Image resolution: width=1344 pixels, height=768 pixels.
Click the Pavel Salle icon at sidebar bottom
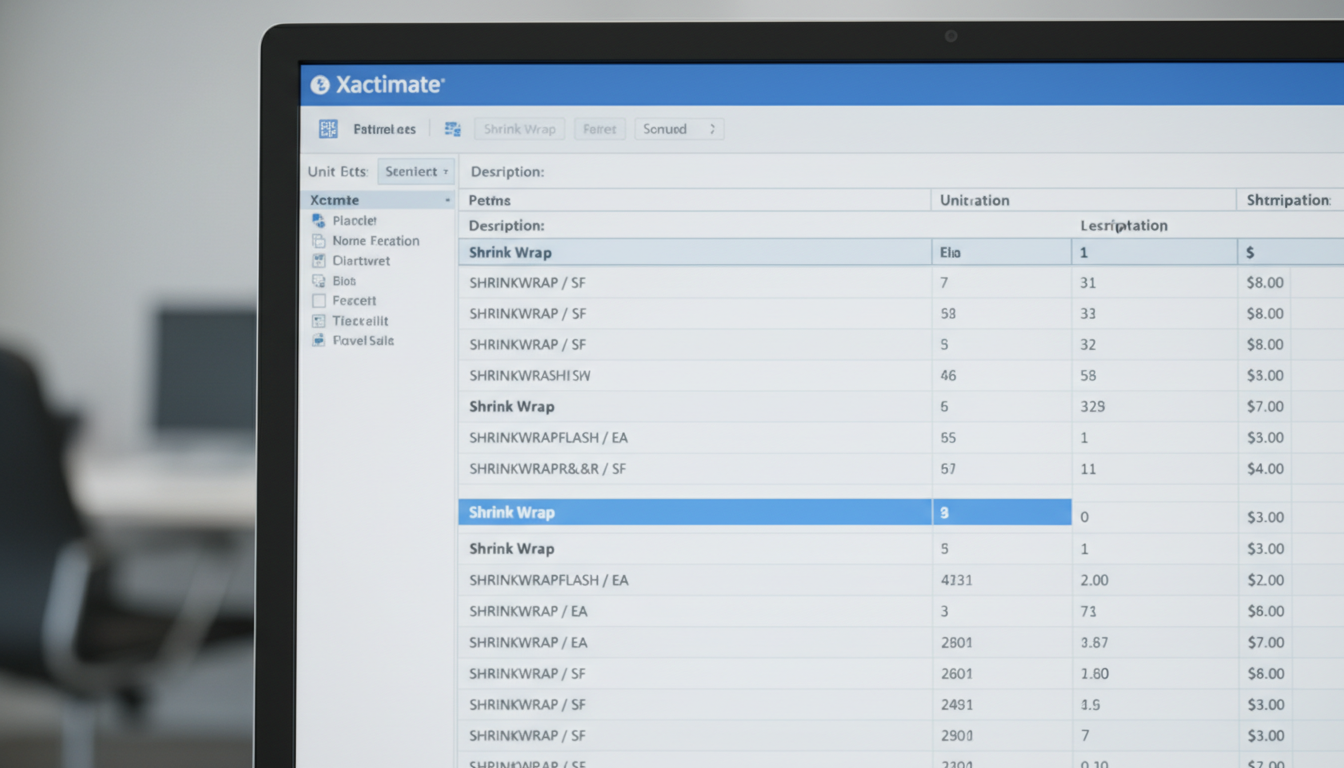click(320, 340)
